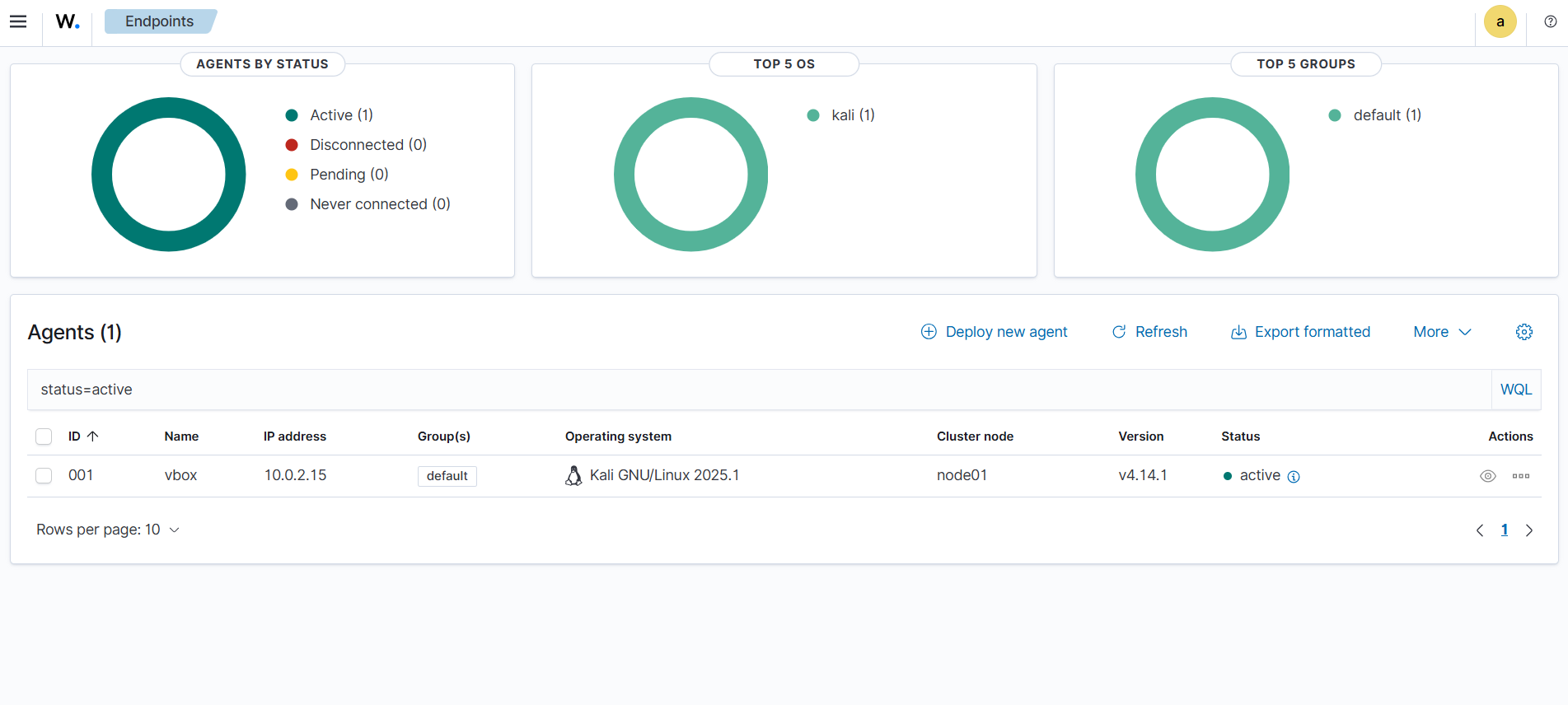Open table settings gear icon
The height and width of the screenshot is (705, 1568).
click(x=1524, y=332)
